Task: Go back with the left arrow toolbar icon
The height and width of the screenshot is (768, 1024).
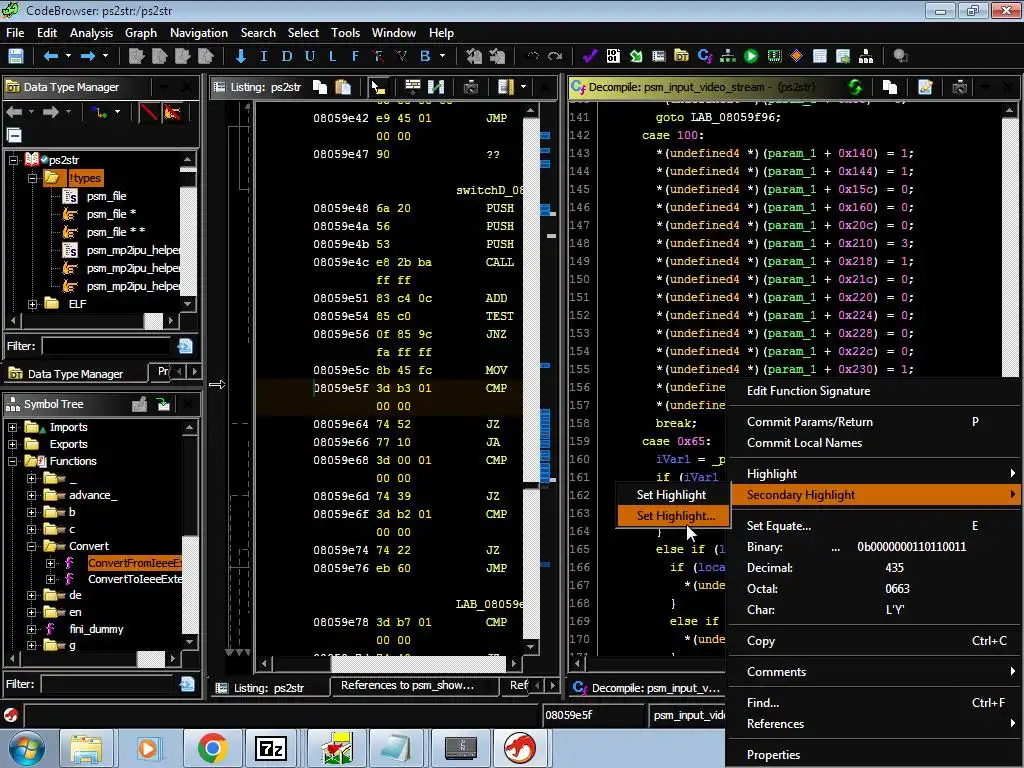Action: point(50,56)
